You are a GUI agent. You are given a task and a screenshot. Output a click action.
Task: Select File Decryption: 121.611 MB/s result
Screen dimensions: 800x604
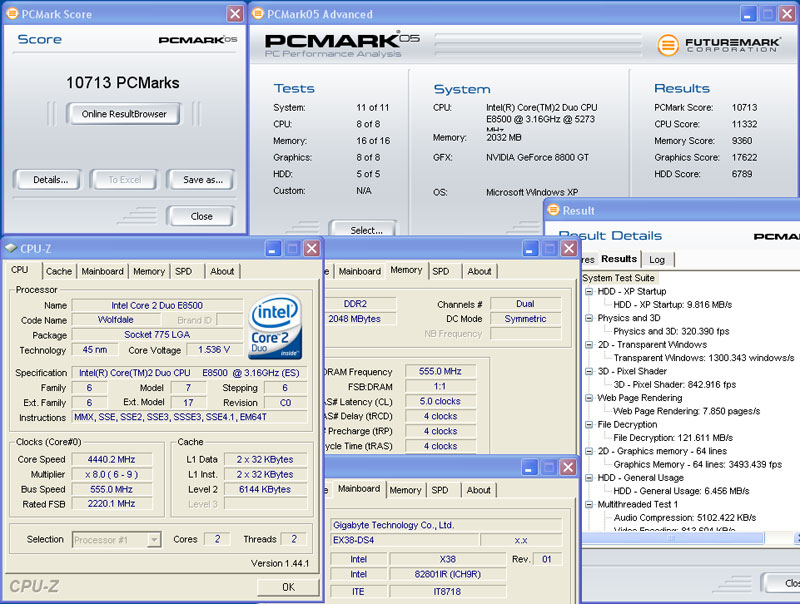coord(673,438)
